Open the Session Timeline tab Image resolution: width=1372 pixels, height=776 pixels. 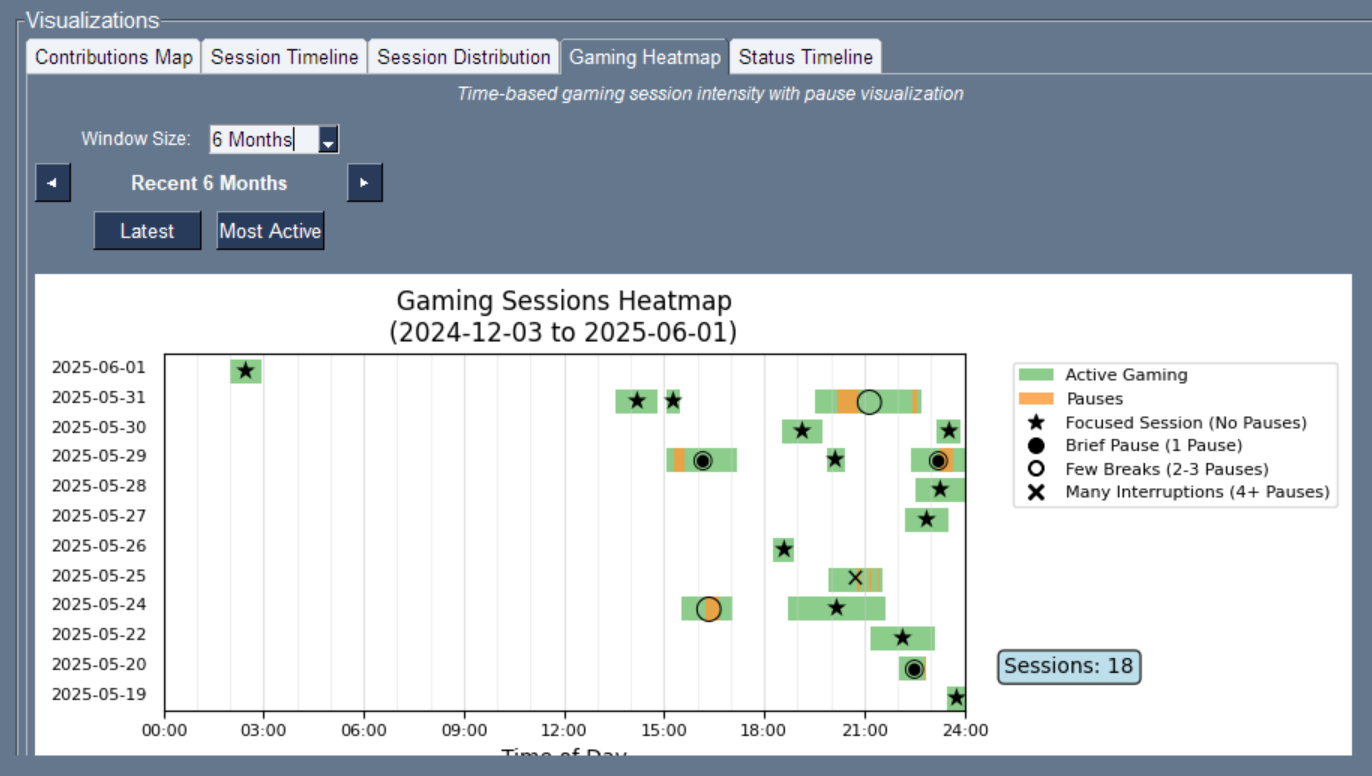[x=284, y=57]
